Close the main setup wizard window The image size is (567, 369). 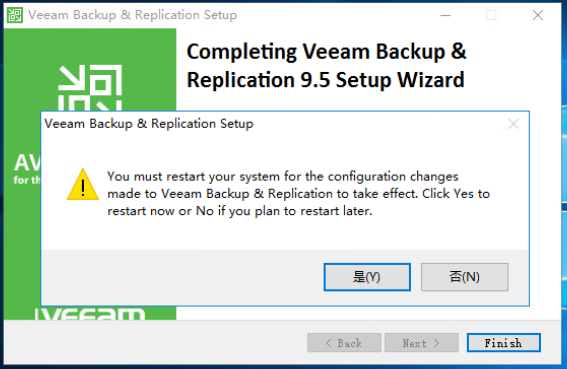(x=538, y=15)
